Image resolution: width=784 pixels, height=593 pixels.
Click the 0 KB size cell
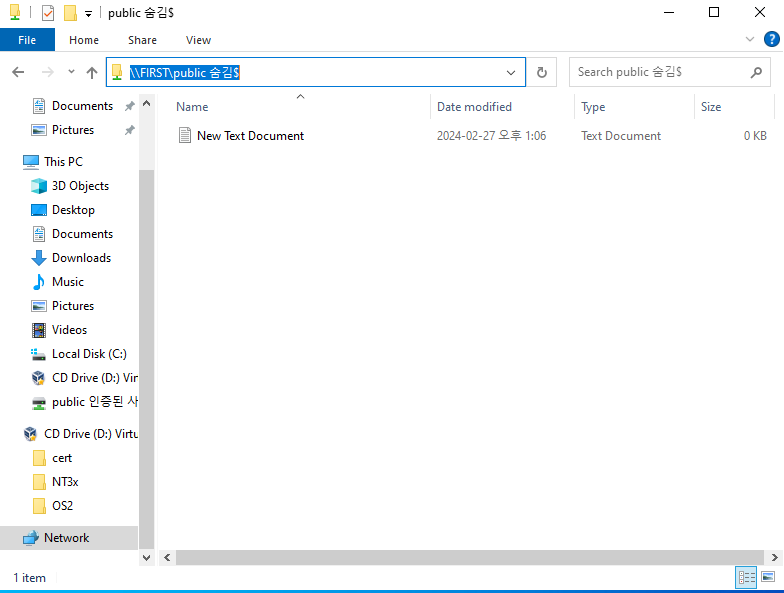[x=754, y=136]
